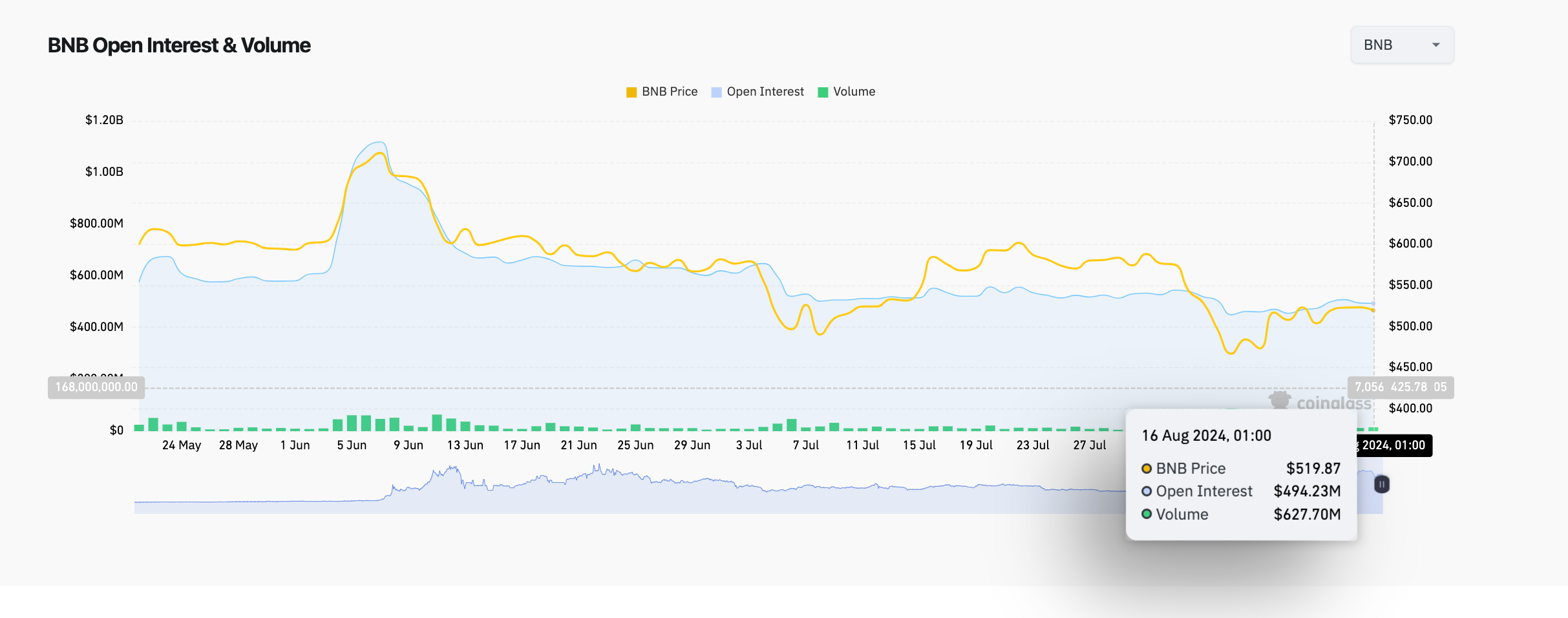Click tooltip date 16 Aug 2024, 01:00
The height and width of the screenshot is (618, 1568).
1207,436
